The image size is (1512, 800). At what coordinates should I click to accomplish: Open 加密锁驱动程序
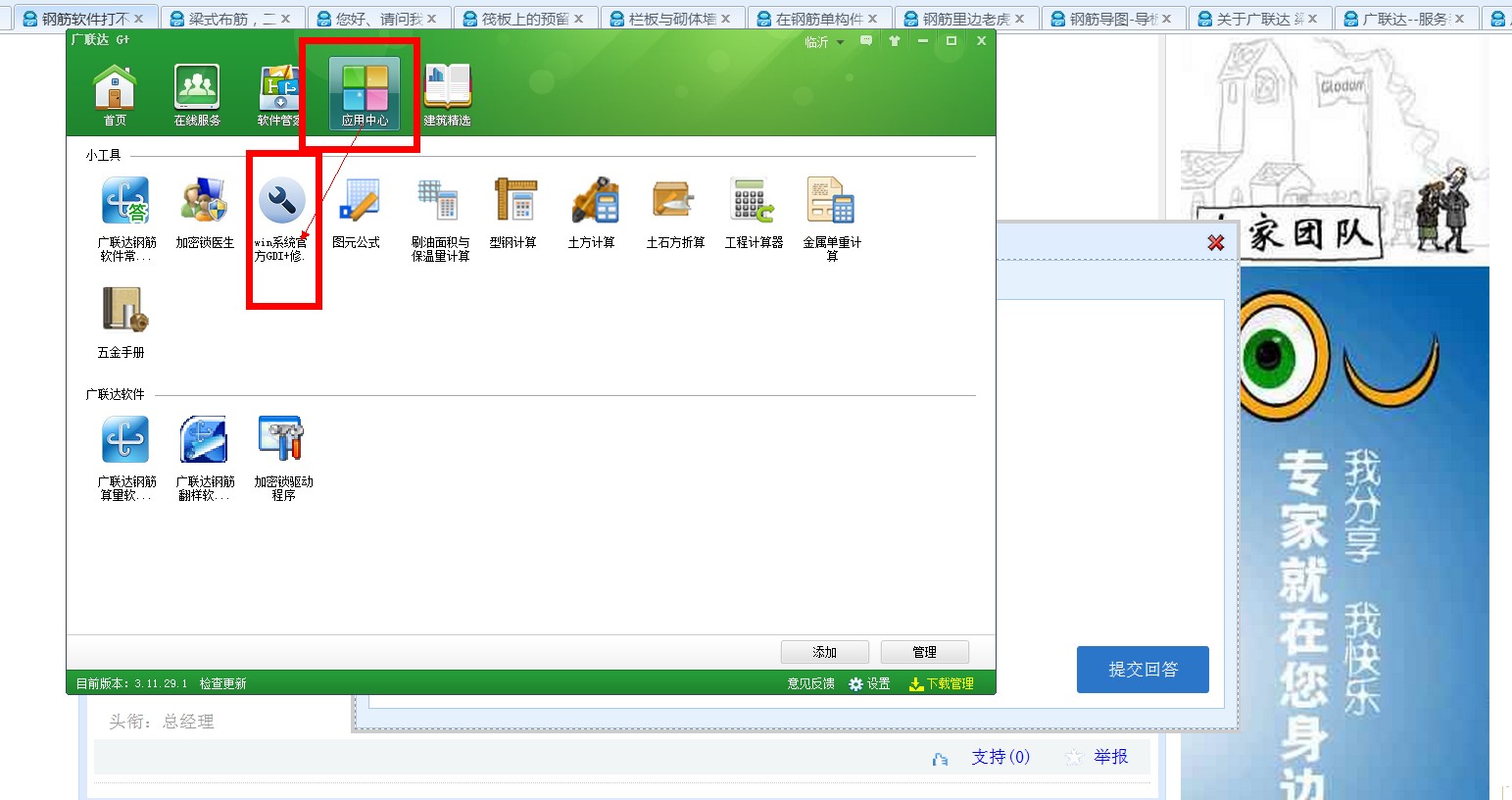[x=283, y=459]
